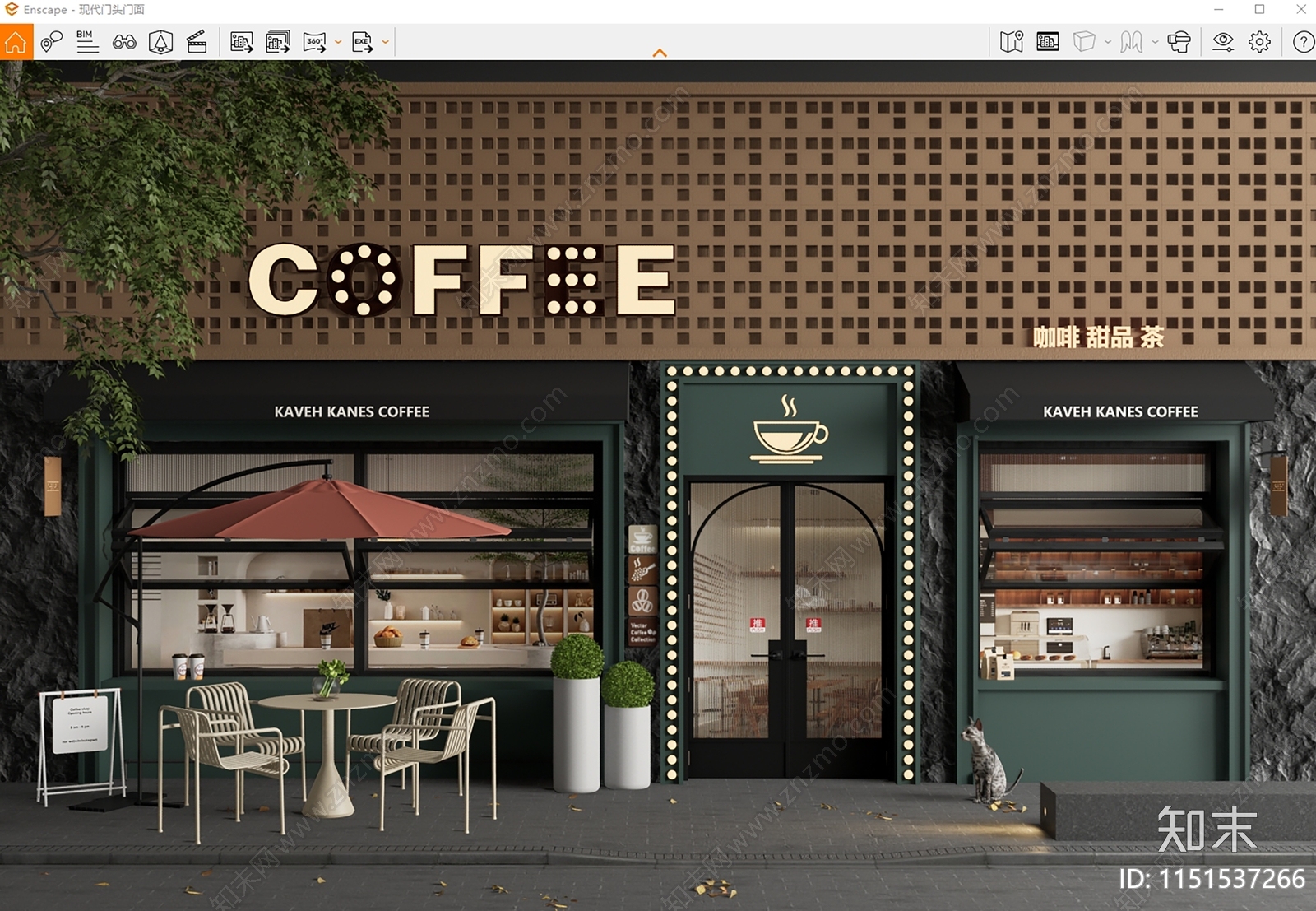Expand the 360° panorama options arrow
The height and width of the screenshot is (911, 1316).
338,42
